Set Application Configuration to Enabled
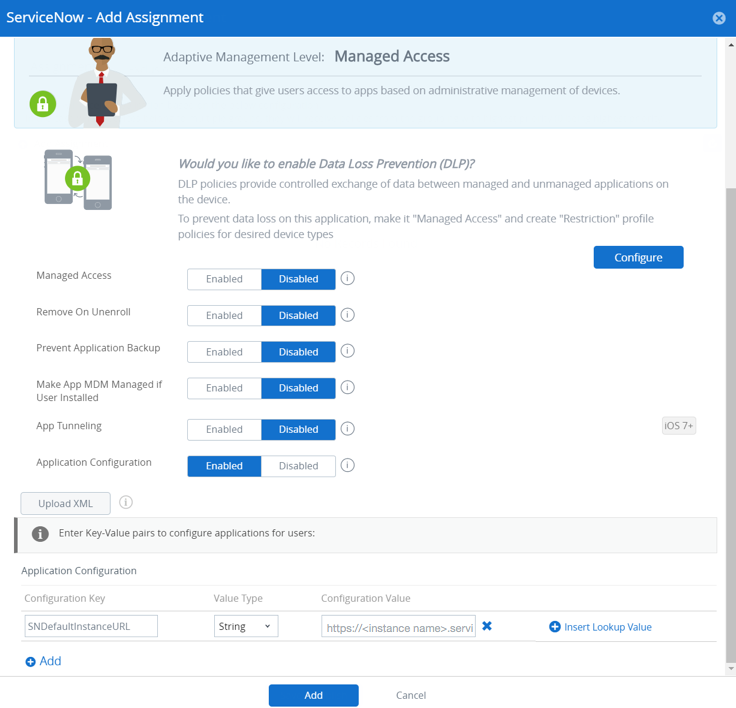The height and width of the screenshot is (708, 736). (x=224, y=466)
